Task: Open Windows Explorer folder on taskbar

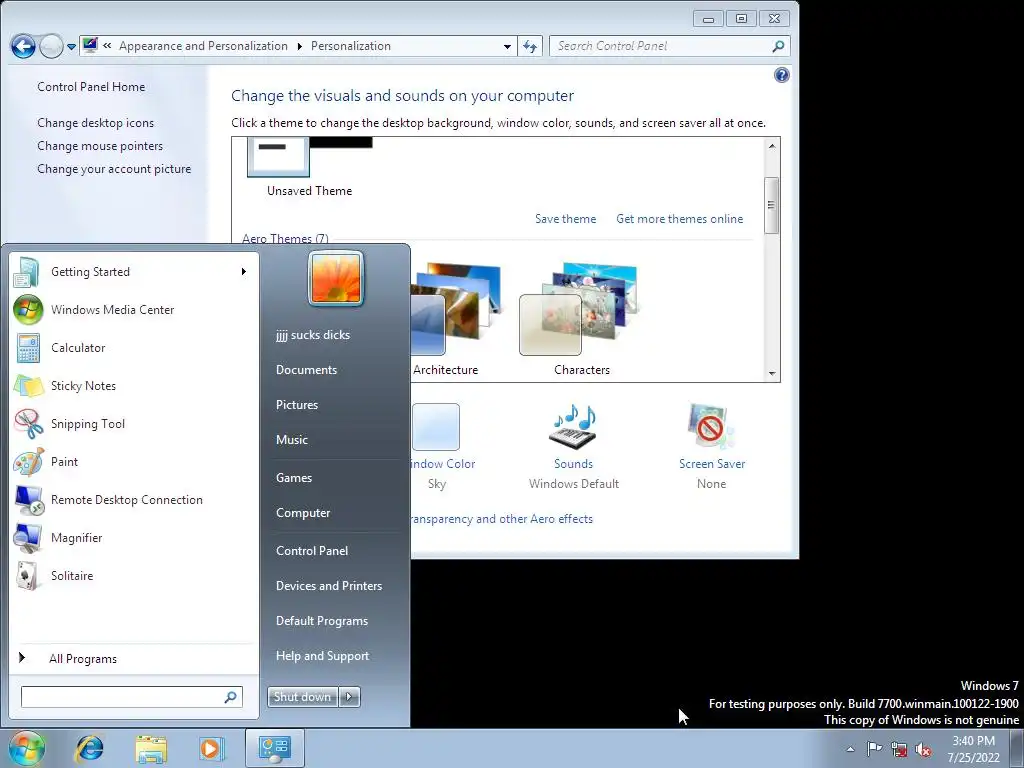Action: 151,748
